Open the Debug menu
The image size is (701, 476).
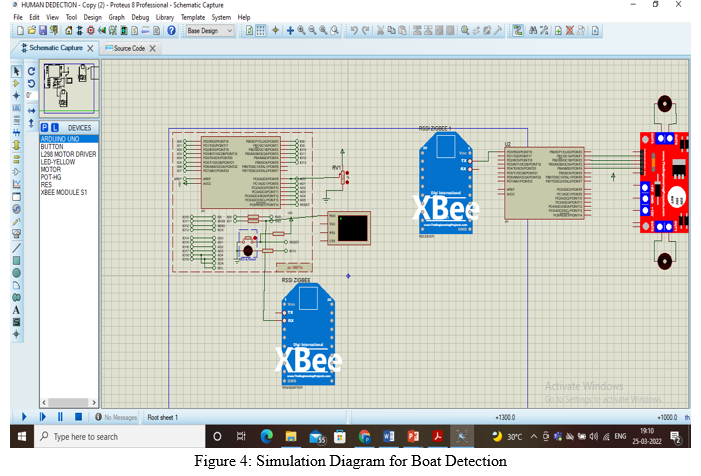[x=139, y=17]
